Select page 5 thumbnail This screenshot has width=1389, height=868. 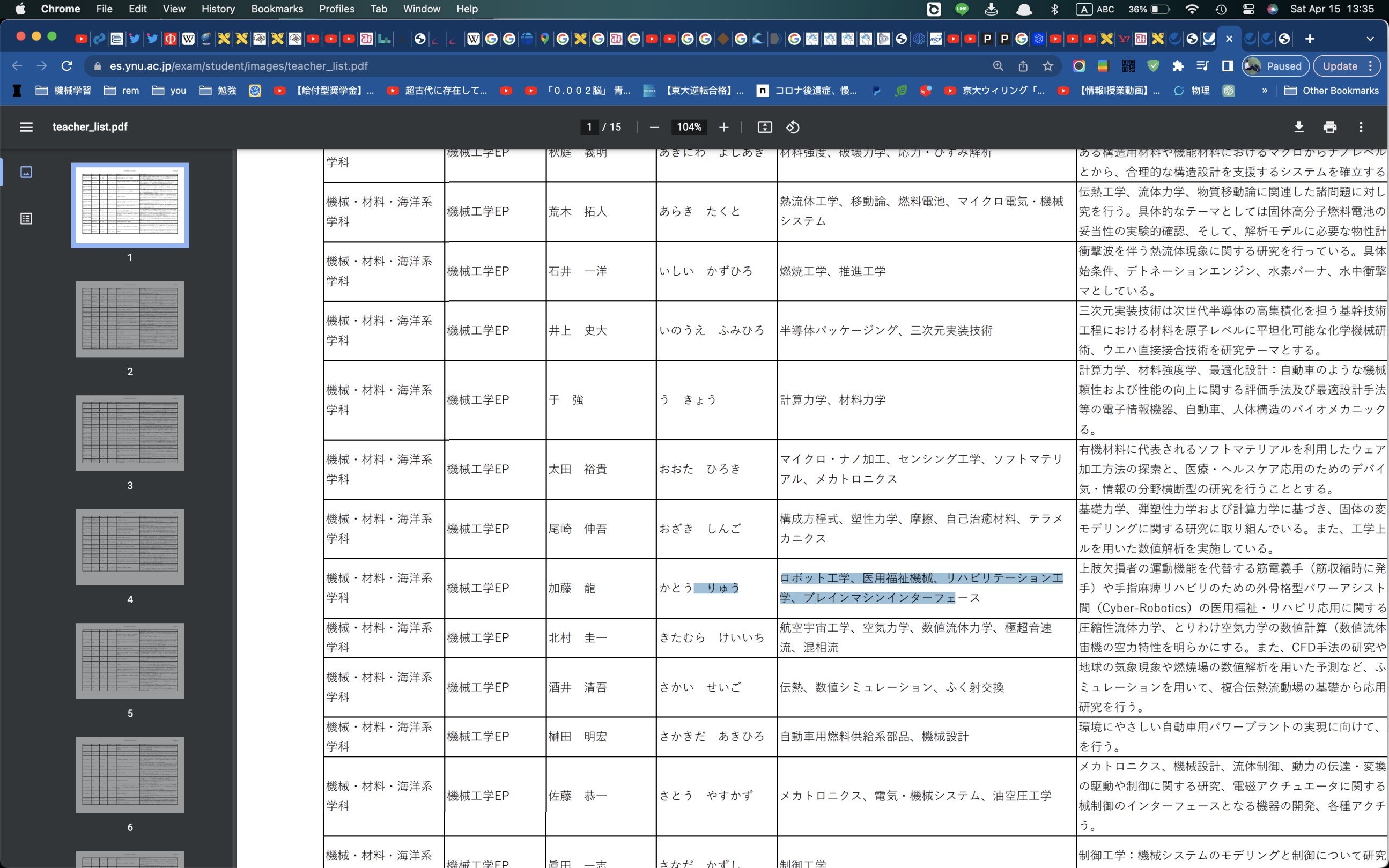(130, 661)
